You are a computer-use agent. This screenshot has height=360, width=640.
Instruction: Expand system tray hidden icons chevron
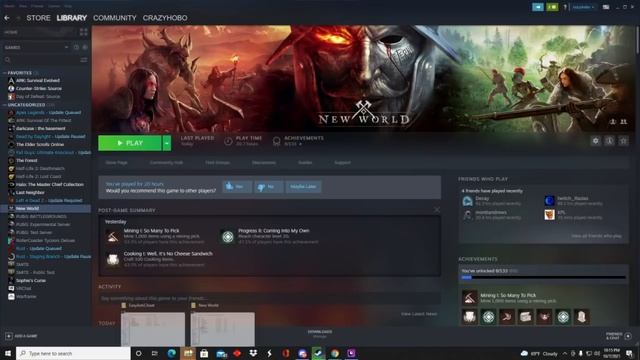(565, 353)
